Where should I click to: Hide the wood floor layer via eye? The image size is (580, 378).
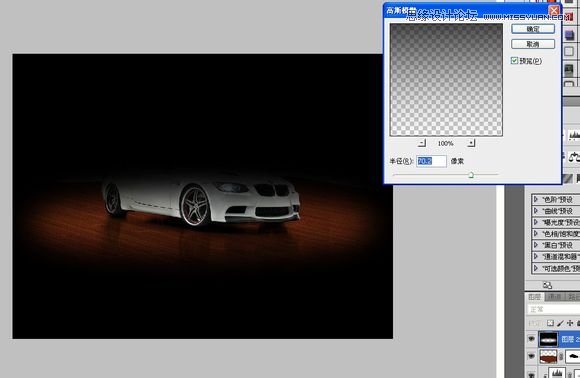(x=532, y=356)
